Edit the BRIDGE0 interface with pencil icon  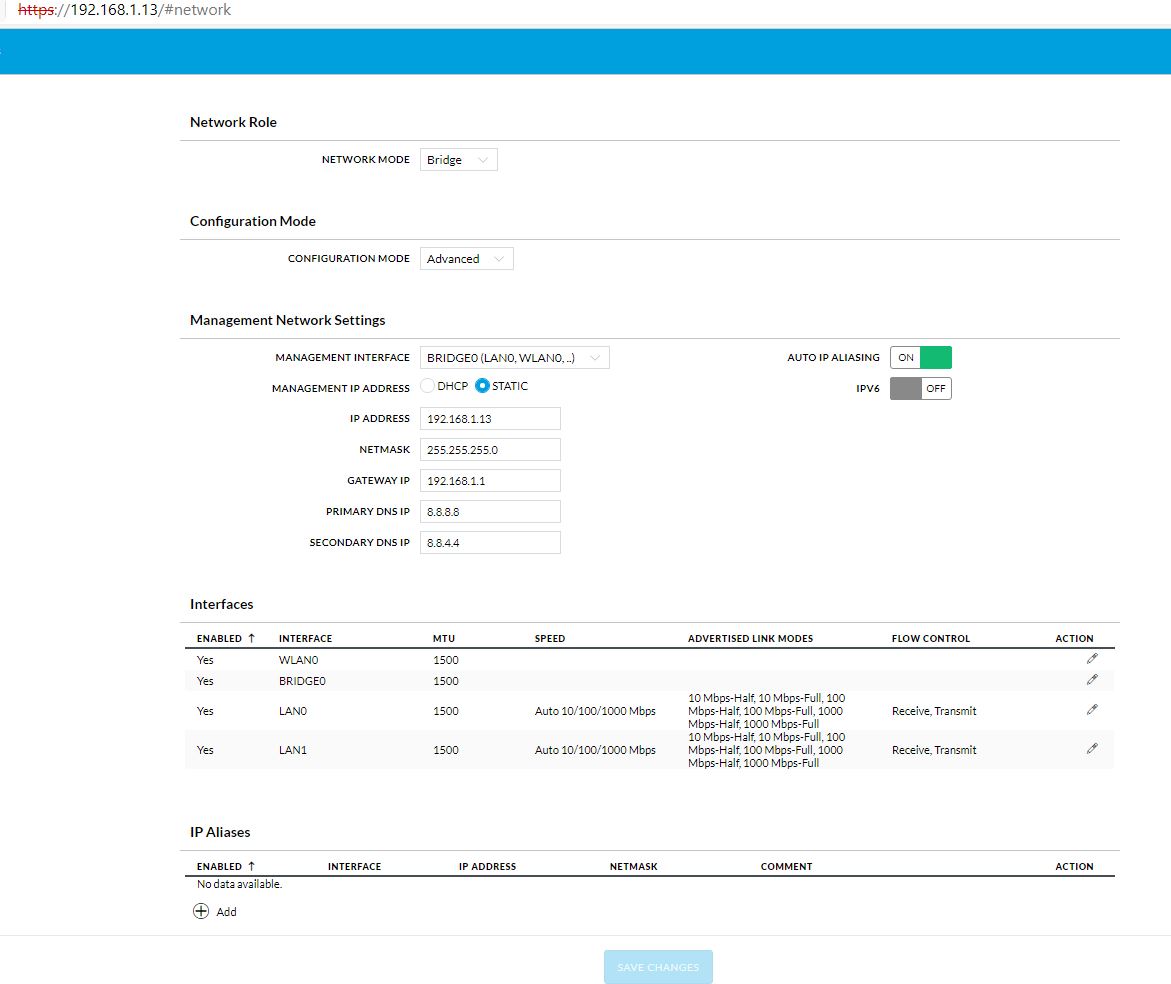pos(1092,679)
